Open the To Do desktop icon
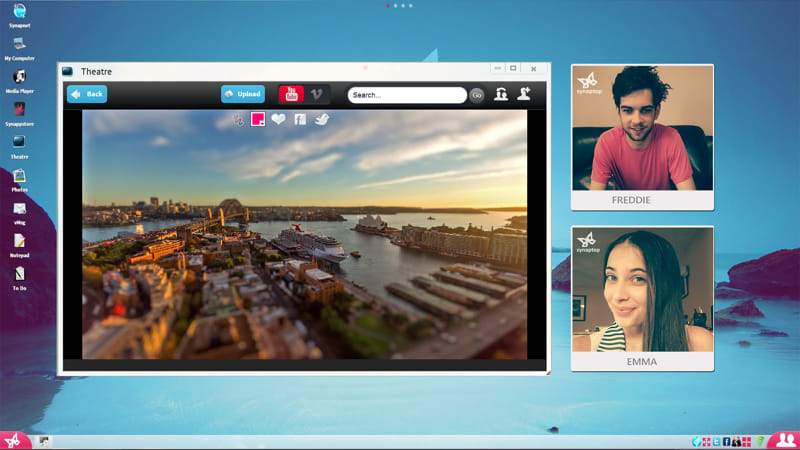The width and height of the screenshot is (800, 450). click(x=19, y=279)
